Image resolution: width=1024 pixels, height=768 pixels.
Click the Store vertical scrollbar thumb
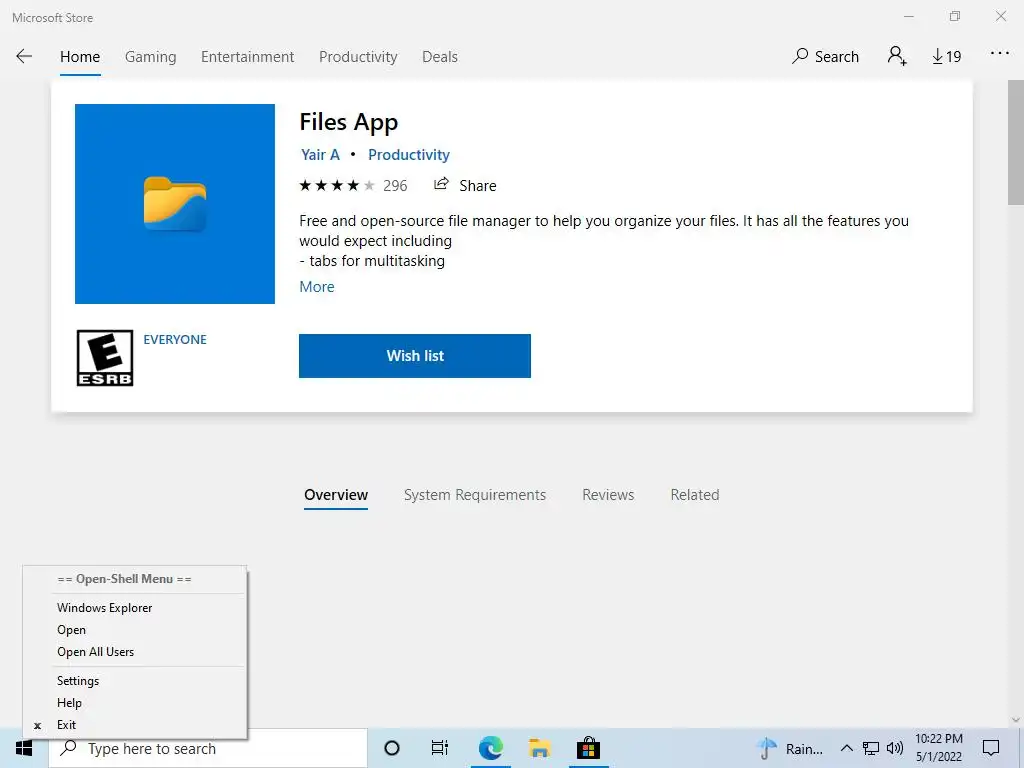[1016, 142]
